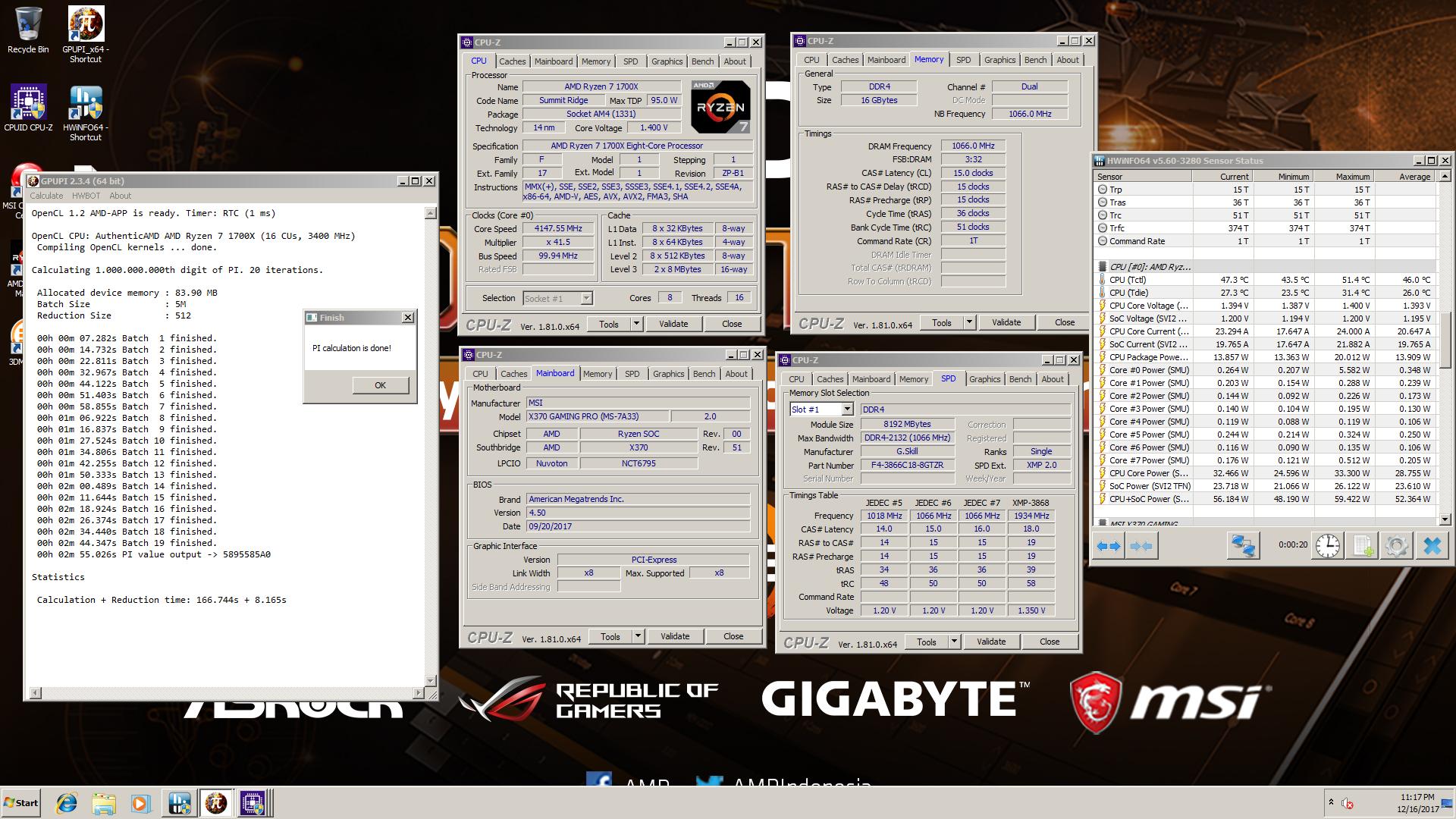Click Close in the Memory tab window
The height and width of the screenshot is (819, 1456).
tap(1064, 322)
